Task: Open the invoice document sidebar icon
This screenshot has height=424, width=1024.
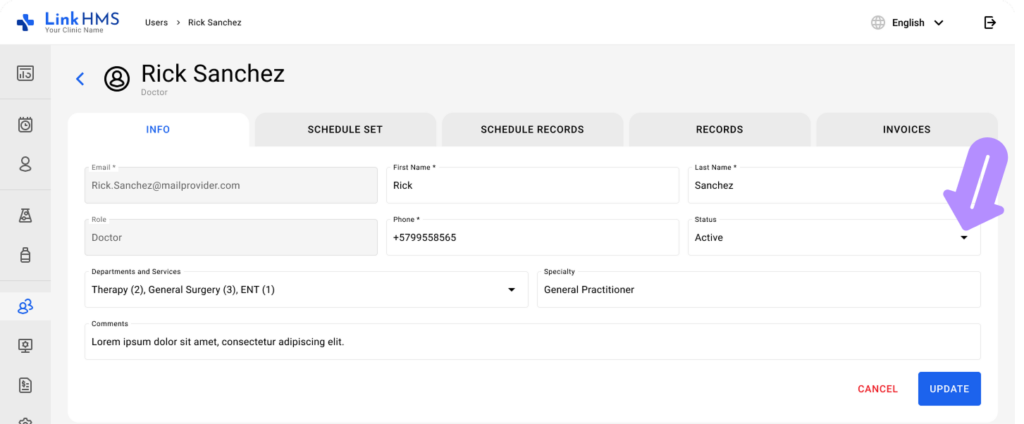Action: click(25, 385)
